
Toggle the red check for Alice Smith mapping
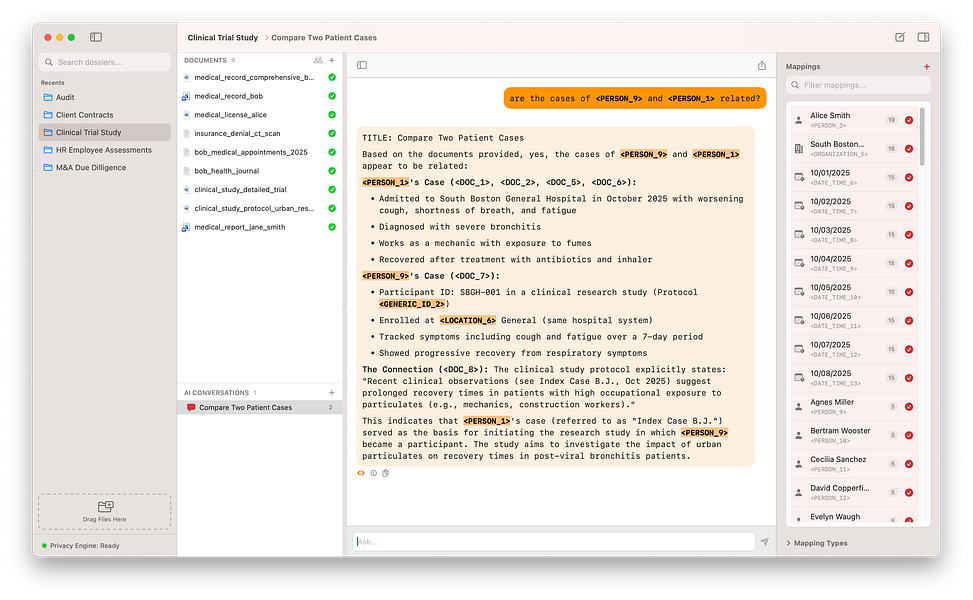click(x=908, y=120)
